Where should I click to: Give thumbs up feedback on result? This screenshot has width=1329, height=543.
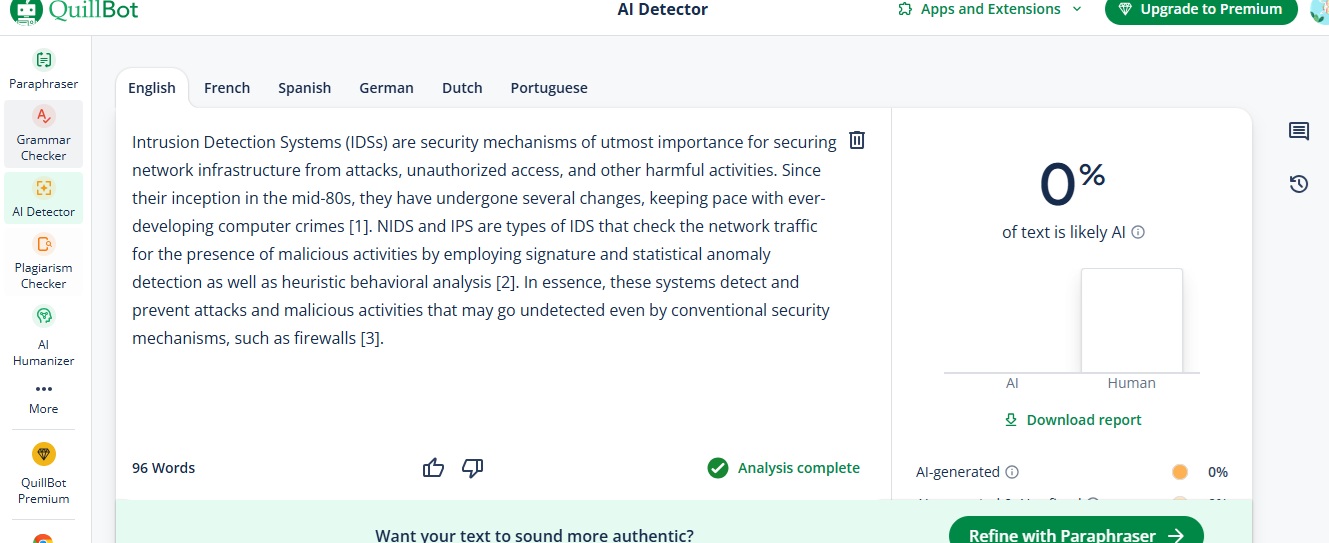point(433,467)
